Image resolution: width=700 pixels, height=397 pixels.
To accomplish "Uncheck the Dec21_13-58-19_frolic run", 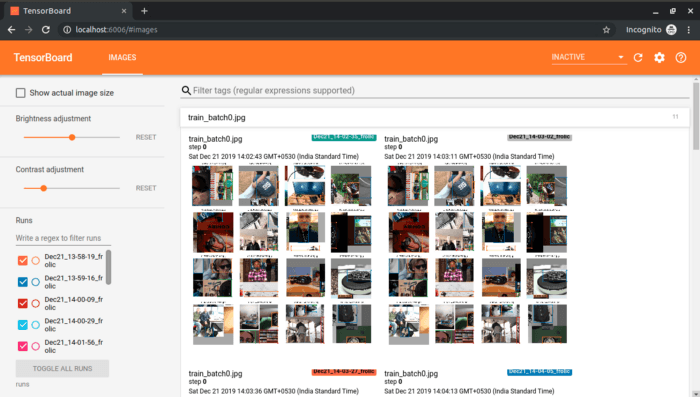I will click(x=22, y=260).
